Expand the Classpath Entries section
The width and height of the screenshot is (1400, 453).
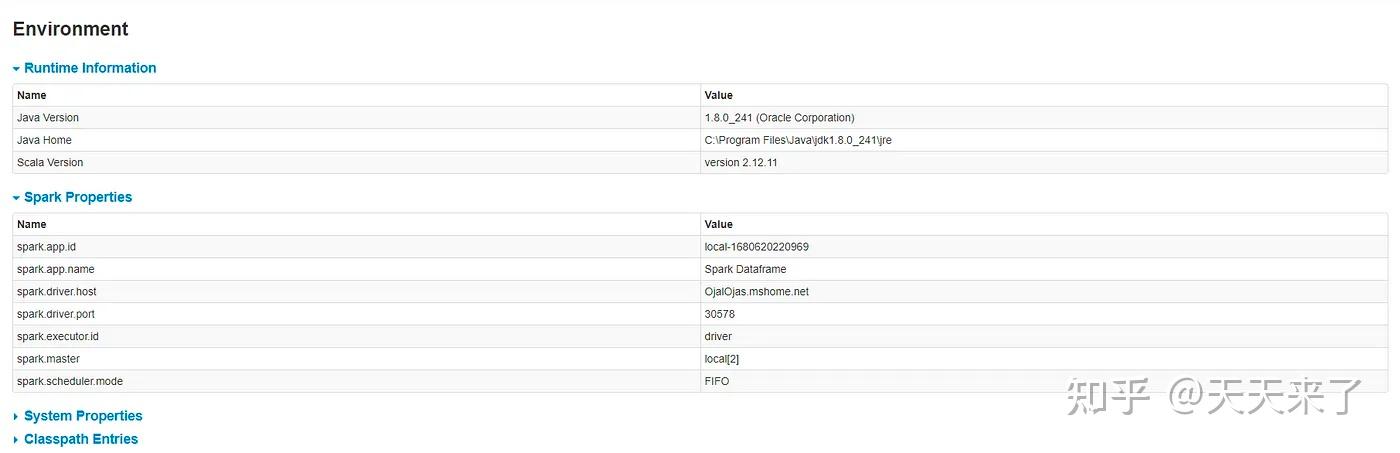click(x=81, y=439)
